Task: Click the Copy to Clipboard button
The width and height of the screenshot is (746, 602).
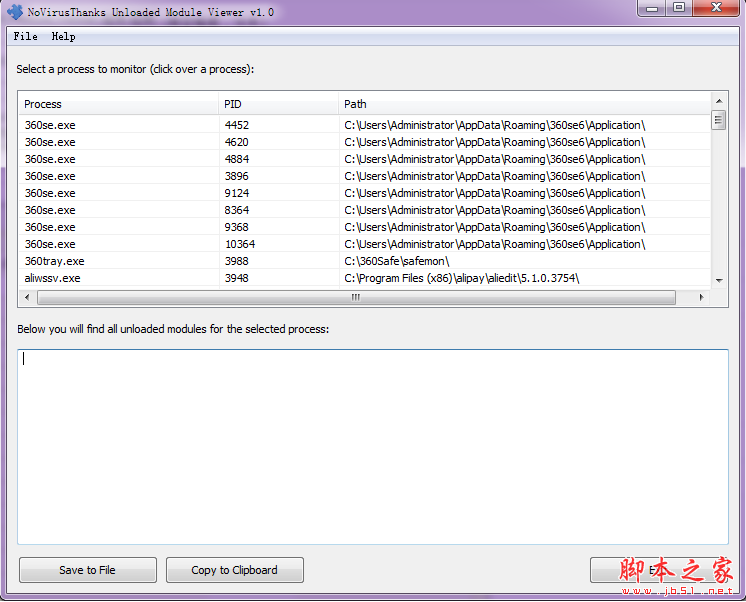Action: pyautogui.click(x=235, y=570)
